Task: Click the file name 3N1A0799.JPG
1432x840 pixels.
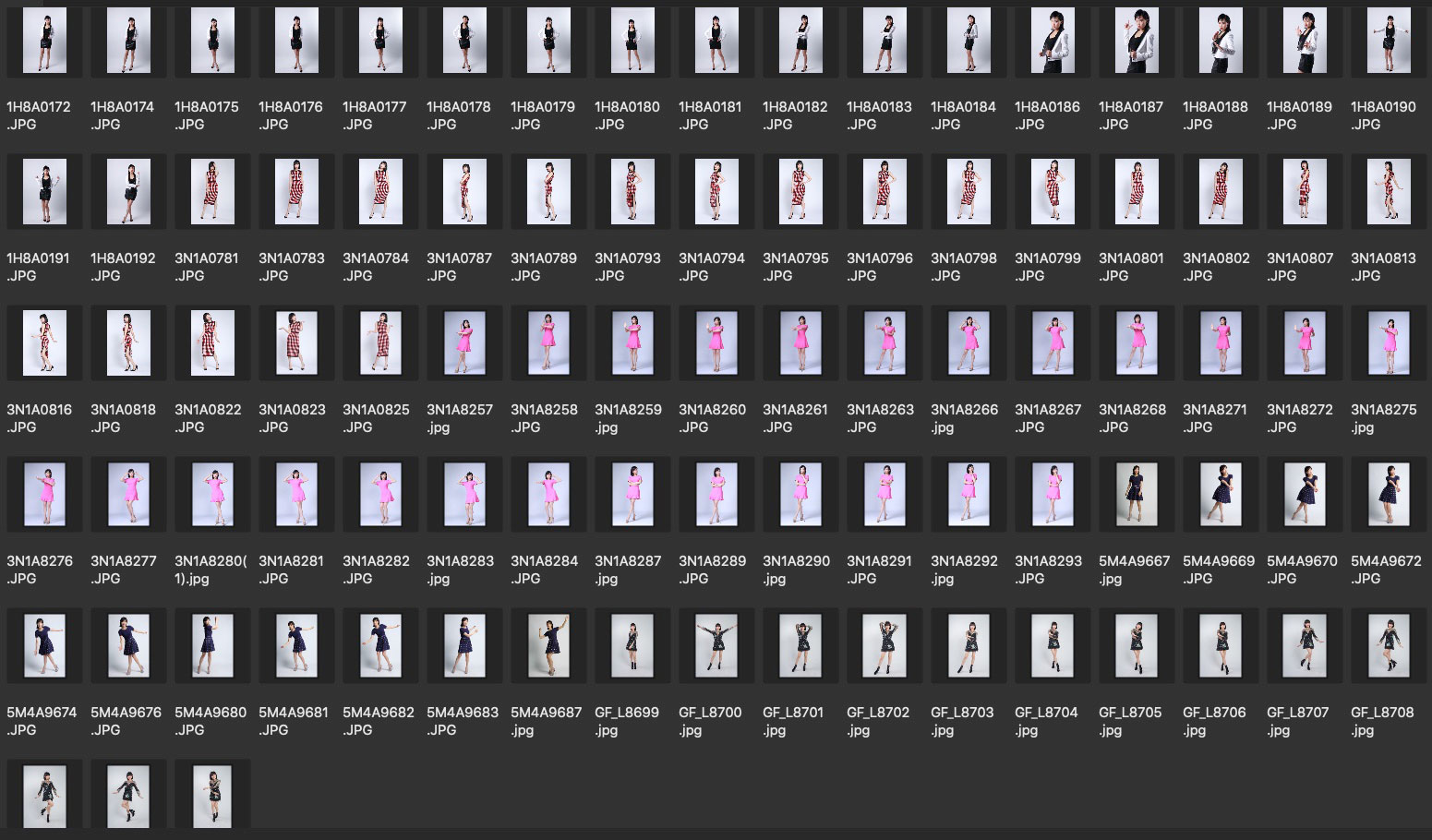Action: coord(1048,267)
